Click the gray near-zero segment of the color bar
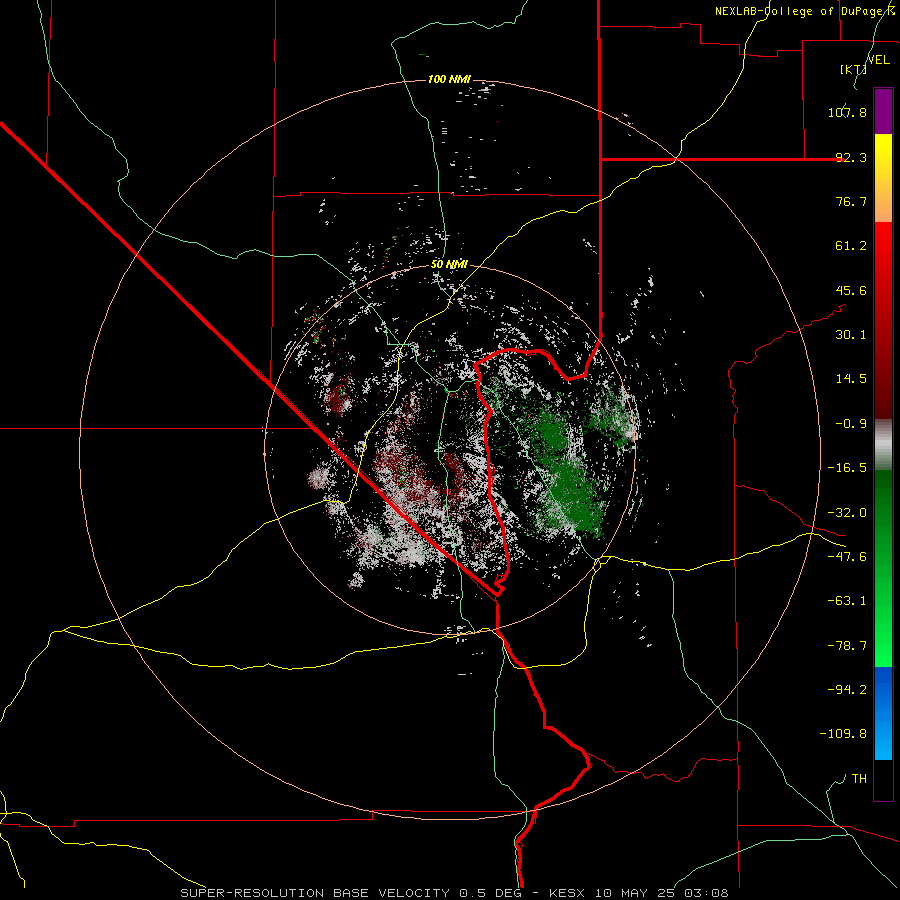The width and height of the screenshot is (900, 900). [883, 445]
